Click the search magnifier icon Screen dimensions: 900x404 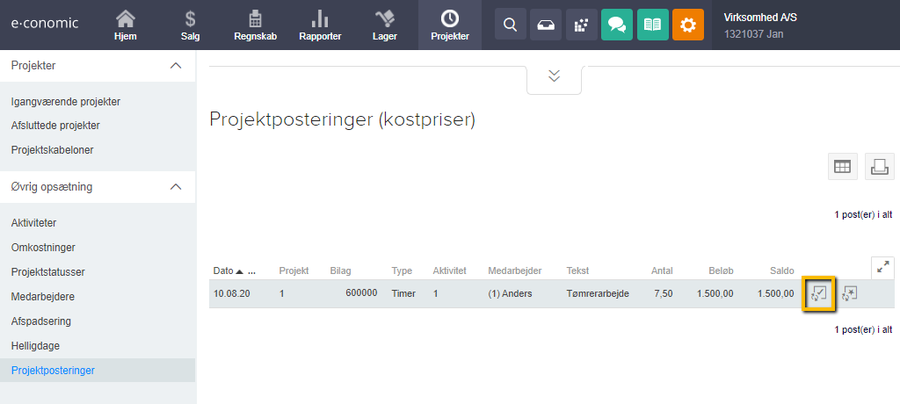[x=510, y=25]
